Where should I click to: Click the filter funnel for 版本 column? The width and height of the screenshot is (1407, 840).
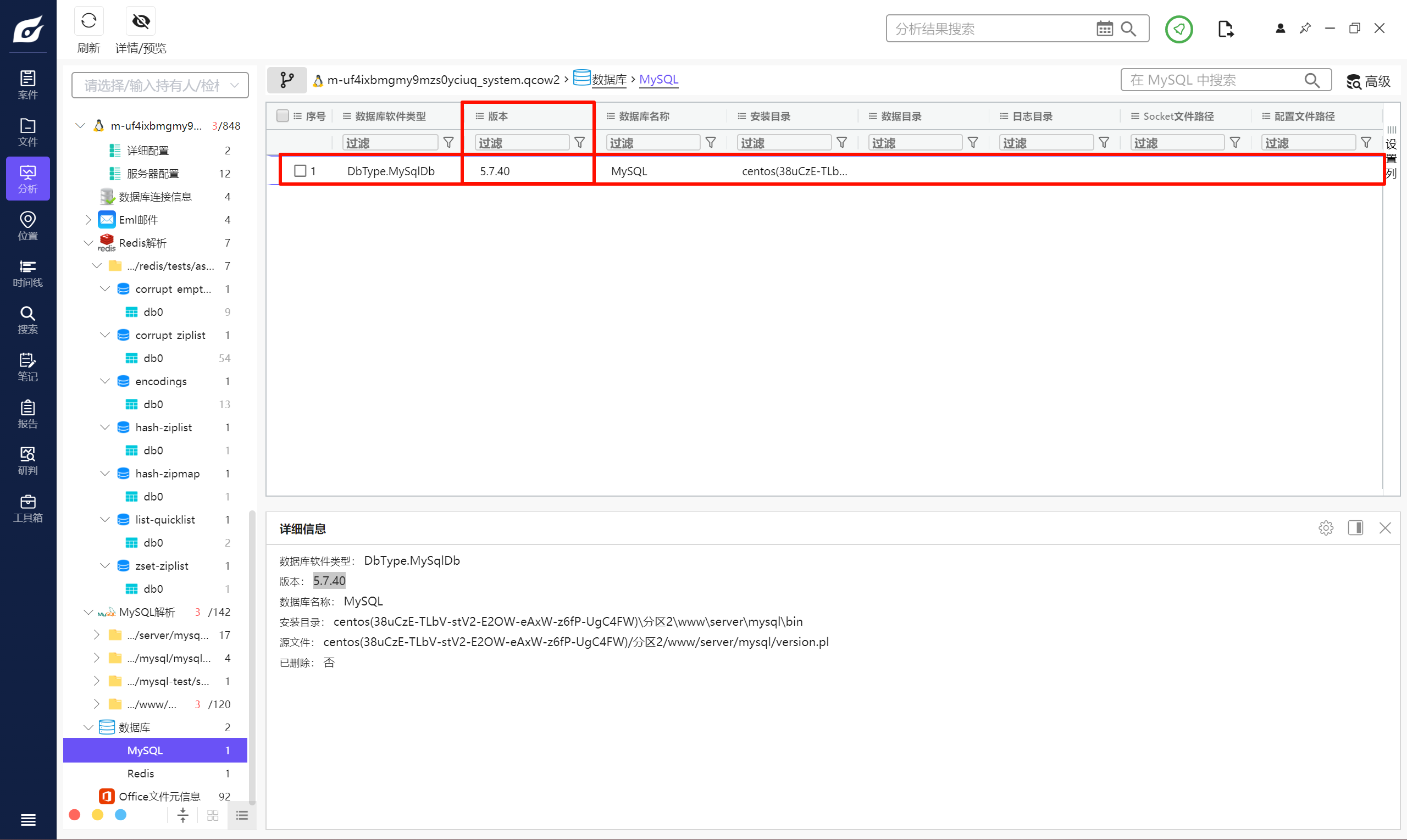coord(579,142)
